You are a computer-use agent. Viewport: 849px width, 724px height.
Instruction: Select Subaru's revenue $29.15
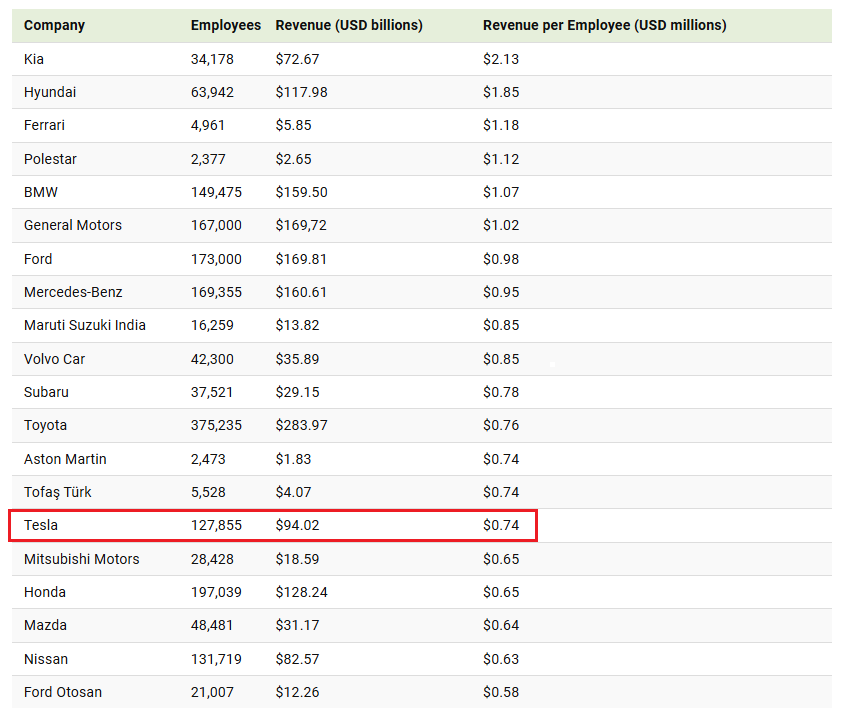pyautogui.click(x=297, y=393)
